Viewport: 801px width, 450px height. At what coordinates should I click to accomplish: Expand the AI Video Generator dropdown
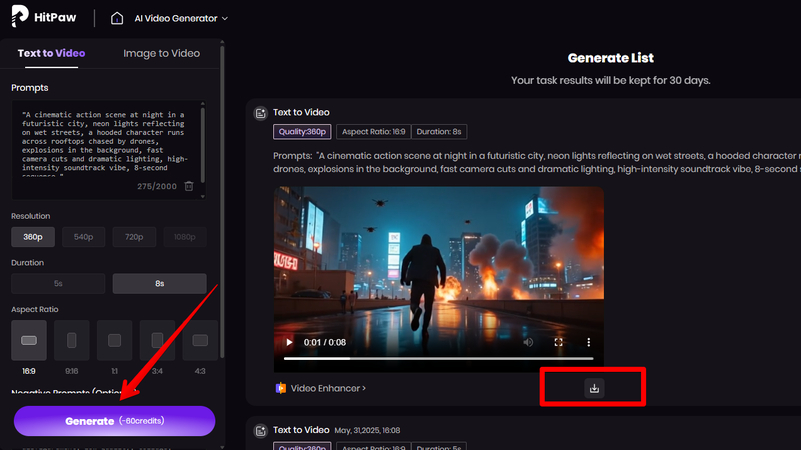tap(181, 18)
